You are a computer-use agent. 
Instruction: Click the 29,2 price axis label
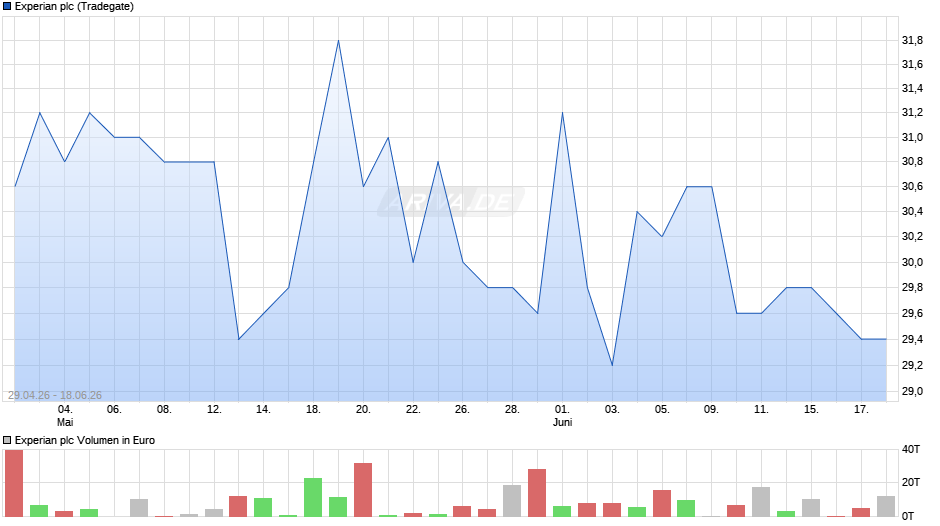click(x=912, y=365)
